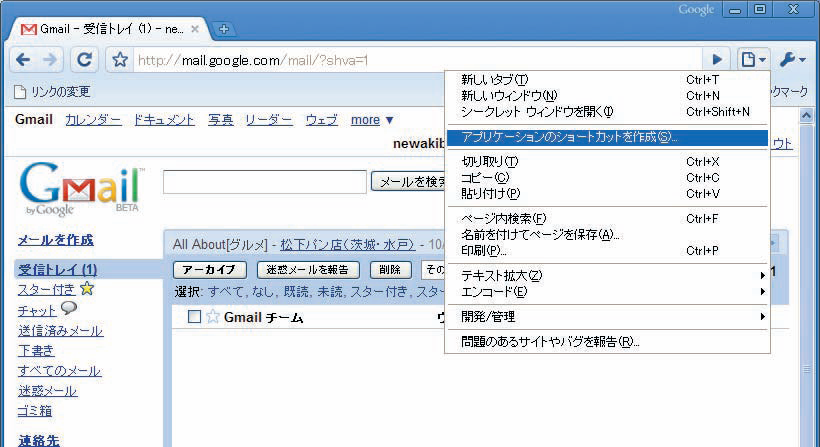Click the Gmail favicon on the tab

click(x=28, y=29)
